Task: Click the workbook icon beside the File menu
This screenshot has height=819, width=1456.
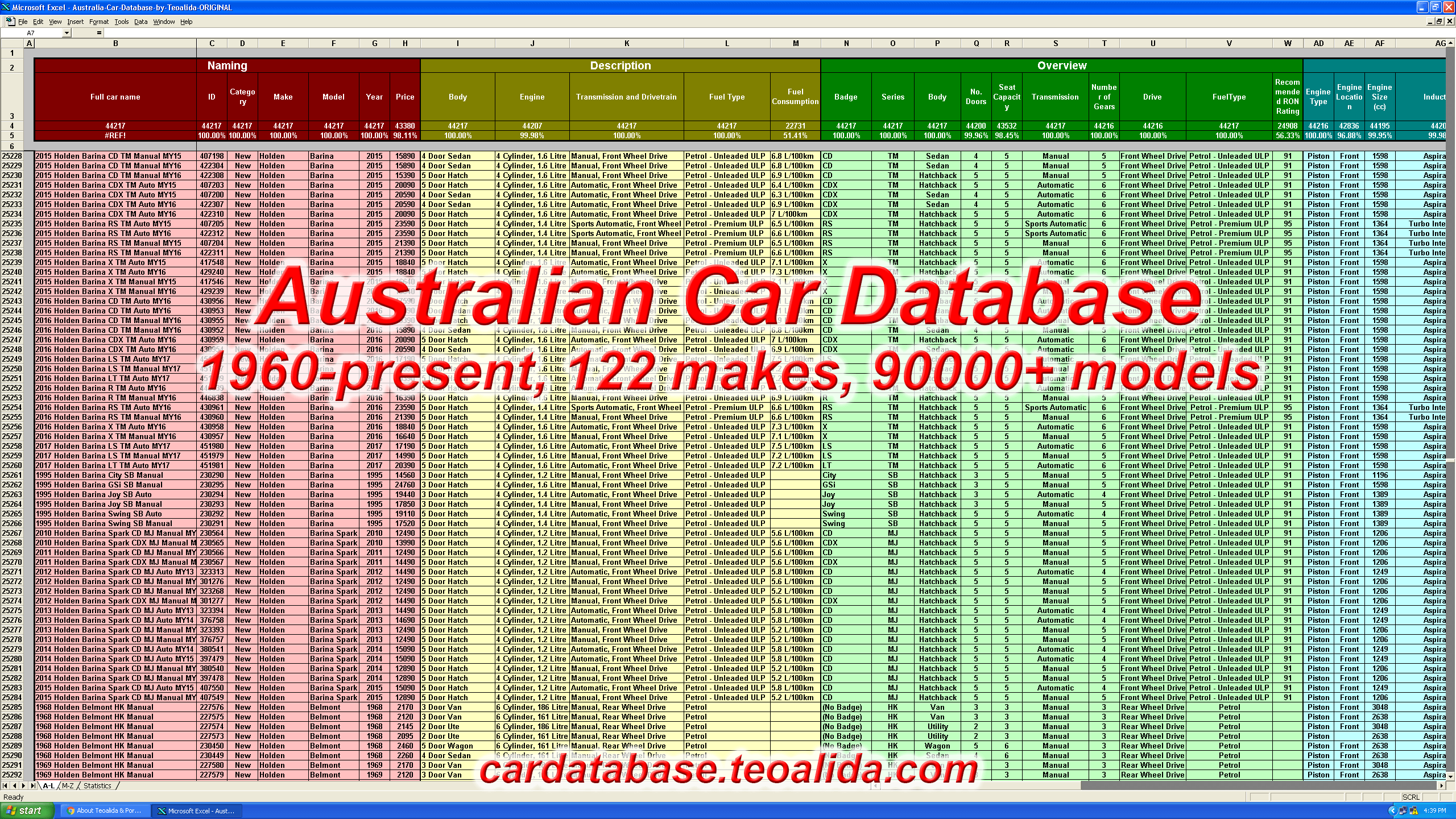Action: pos(10,22)
